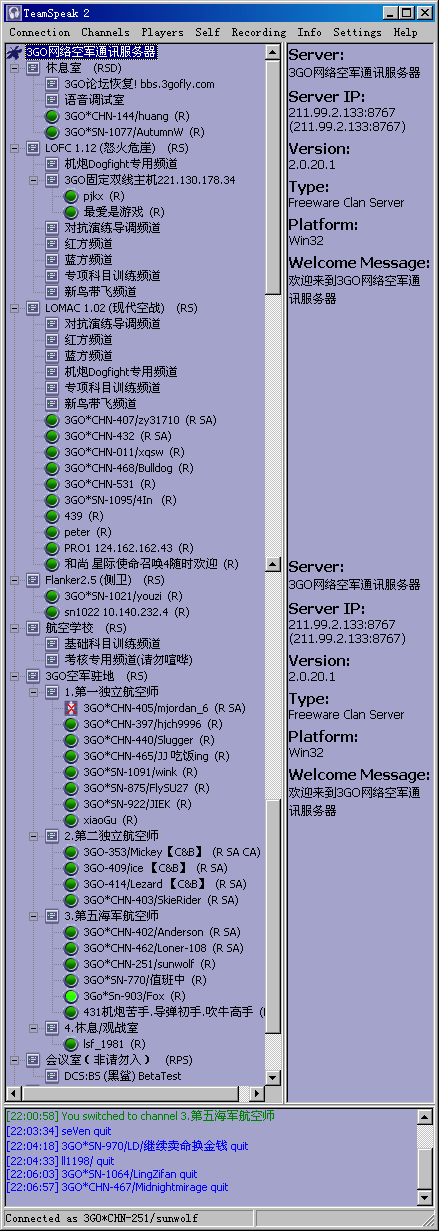Click the 3GO*CHN-407/zy31710 player icon
The width and height of the screenshot is (439, 1231).
52,420
